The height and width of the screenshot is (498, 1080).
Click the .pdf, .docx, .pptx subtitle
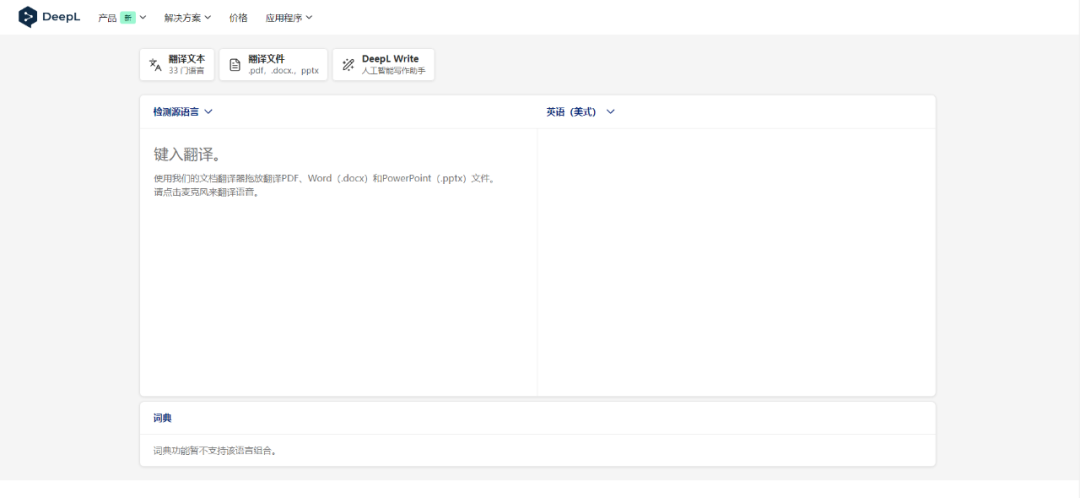coord(284,71)
